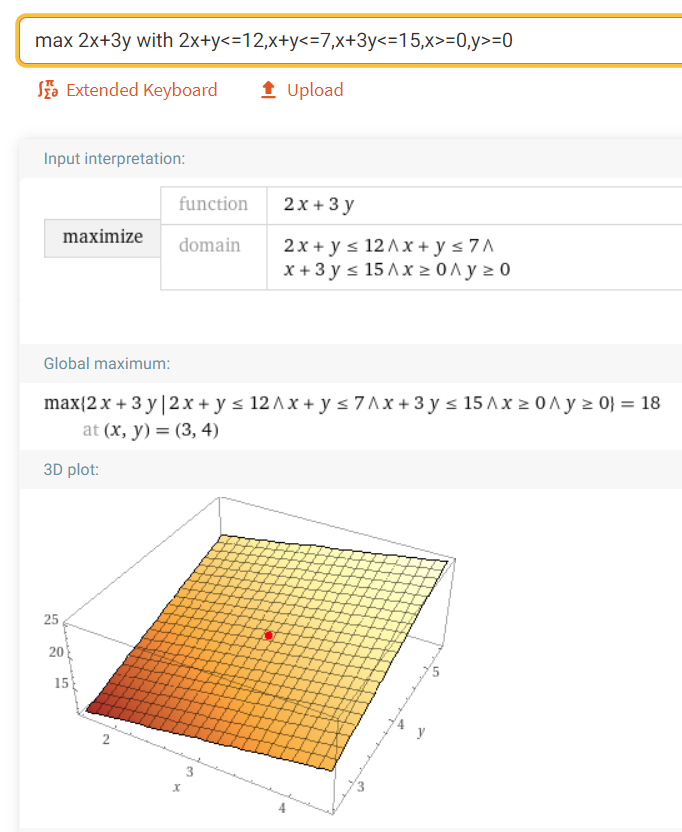Click the 3D plot heading
Image resolution: width=682 pixels, height=832 pixels.
tap(71, 470)
